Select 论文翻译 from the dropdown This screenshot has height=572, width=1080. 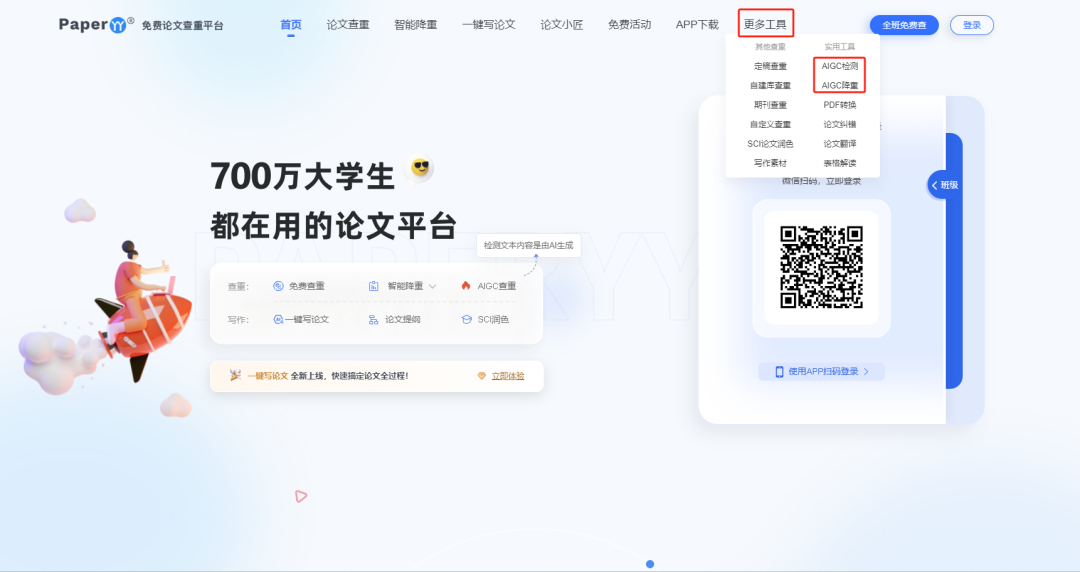(840, 144)
